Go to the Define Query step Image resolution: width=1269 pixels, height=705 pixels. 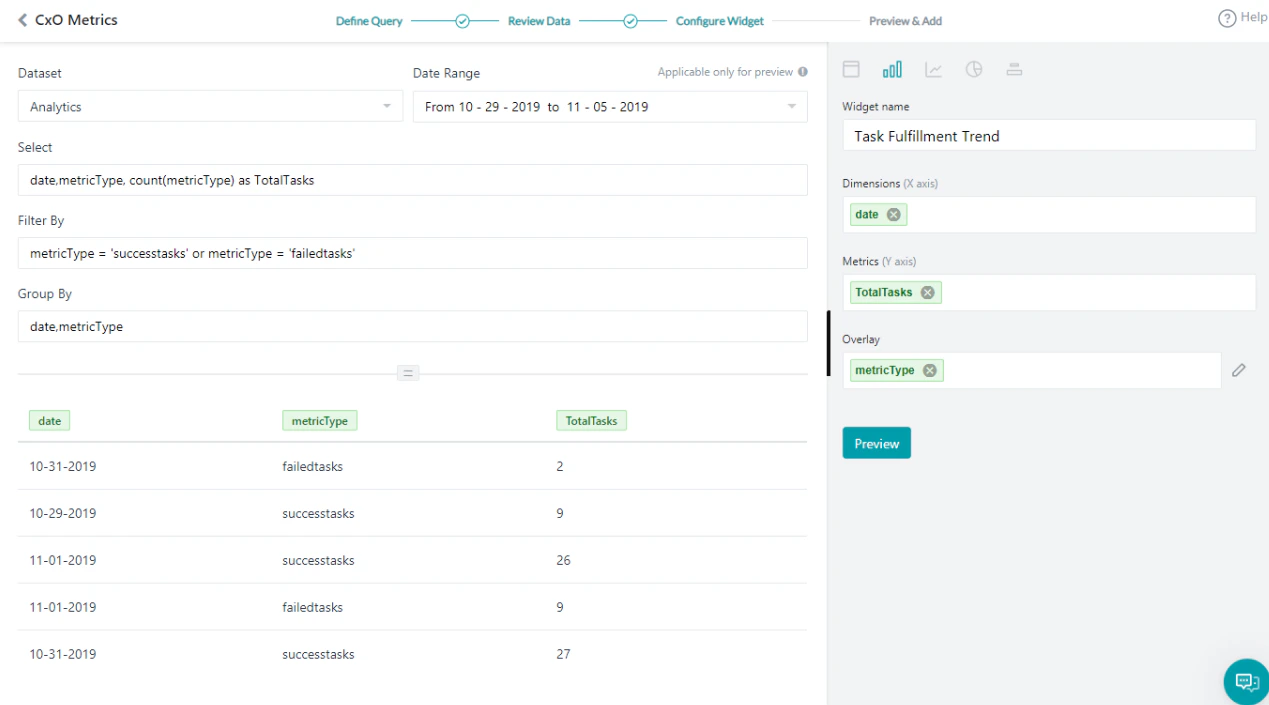[x=369, y=20]
